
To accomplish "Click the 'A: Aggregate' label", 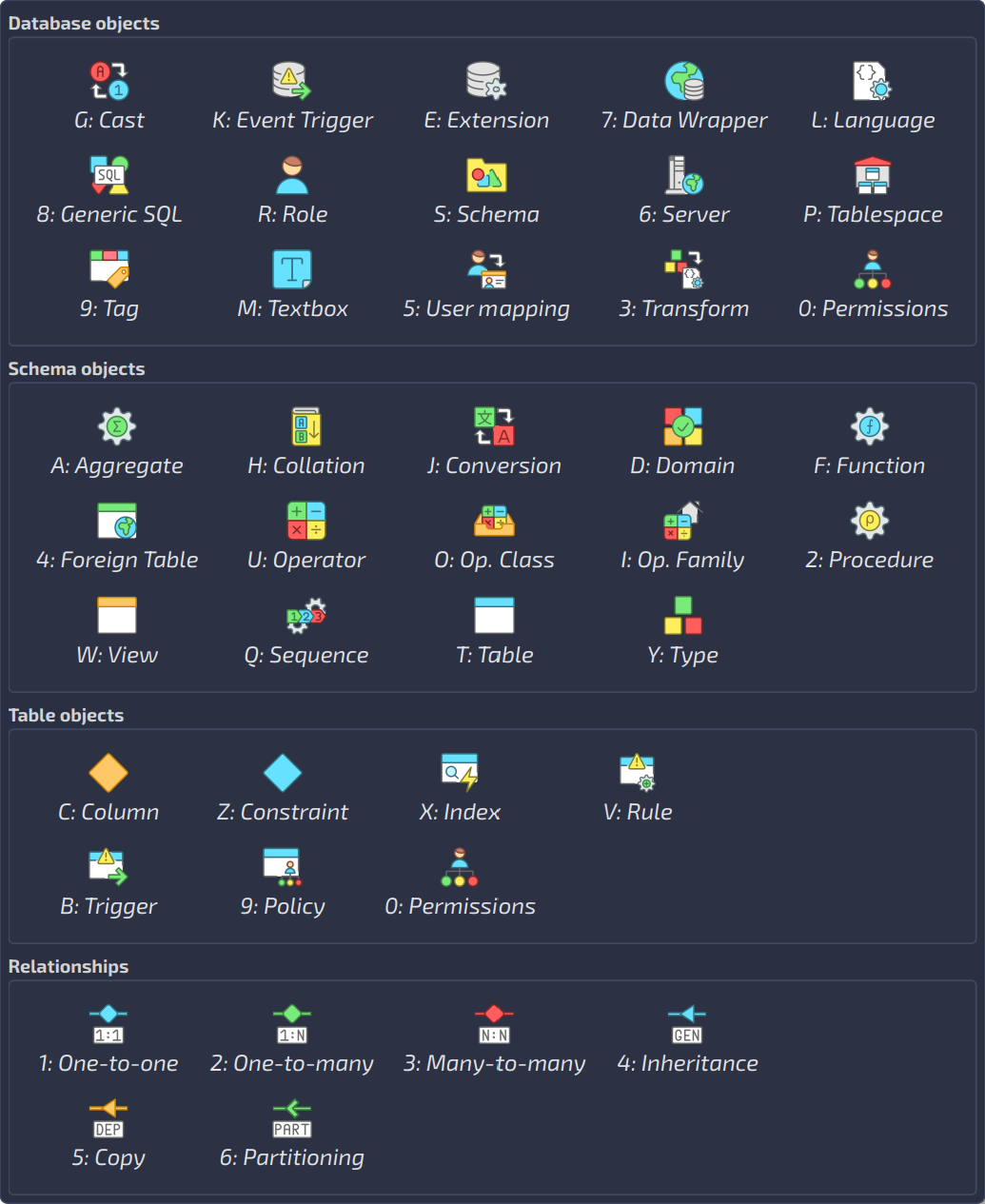I will coord(117,466).
